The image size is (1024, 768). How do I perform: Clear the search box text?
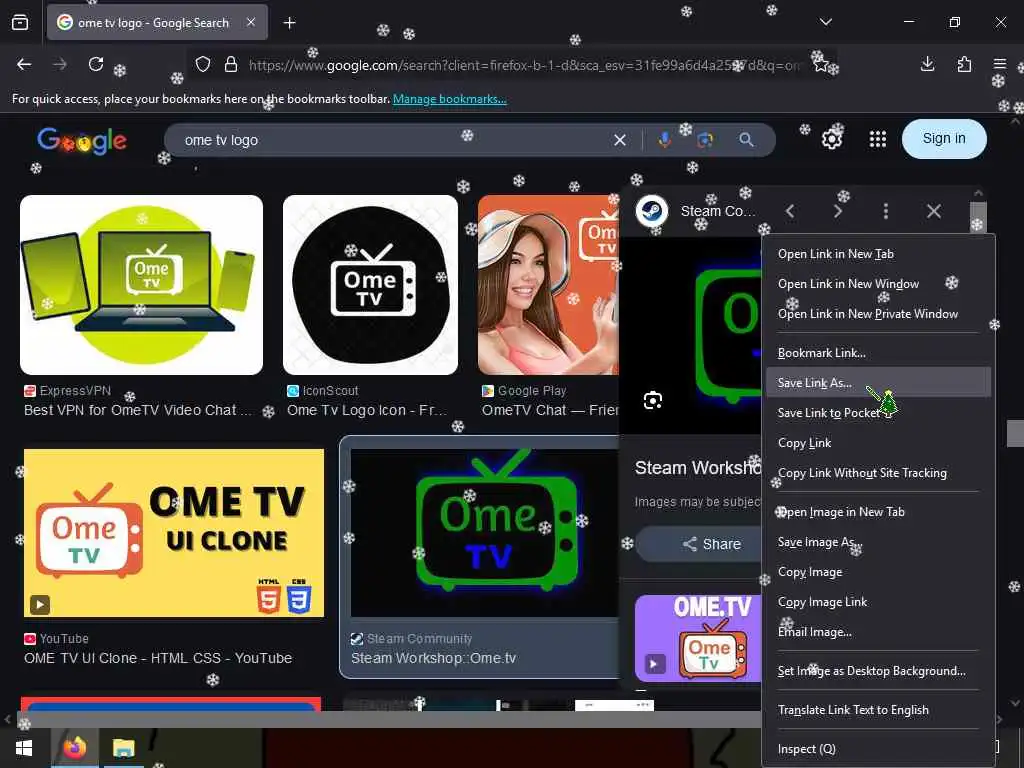(x=620, y=140)
